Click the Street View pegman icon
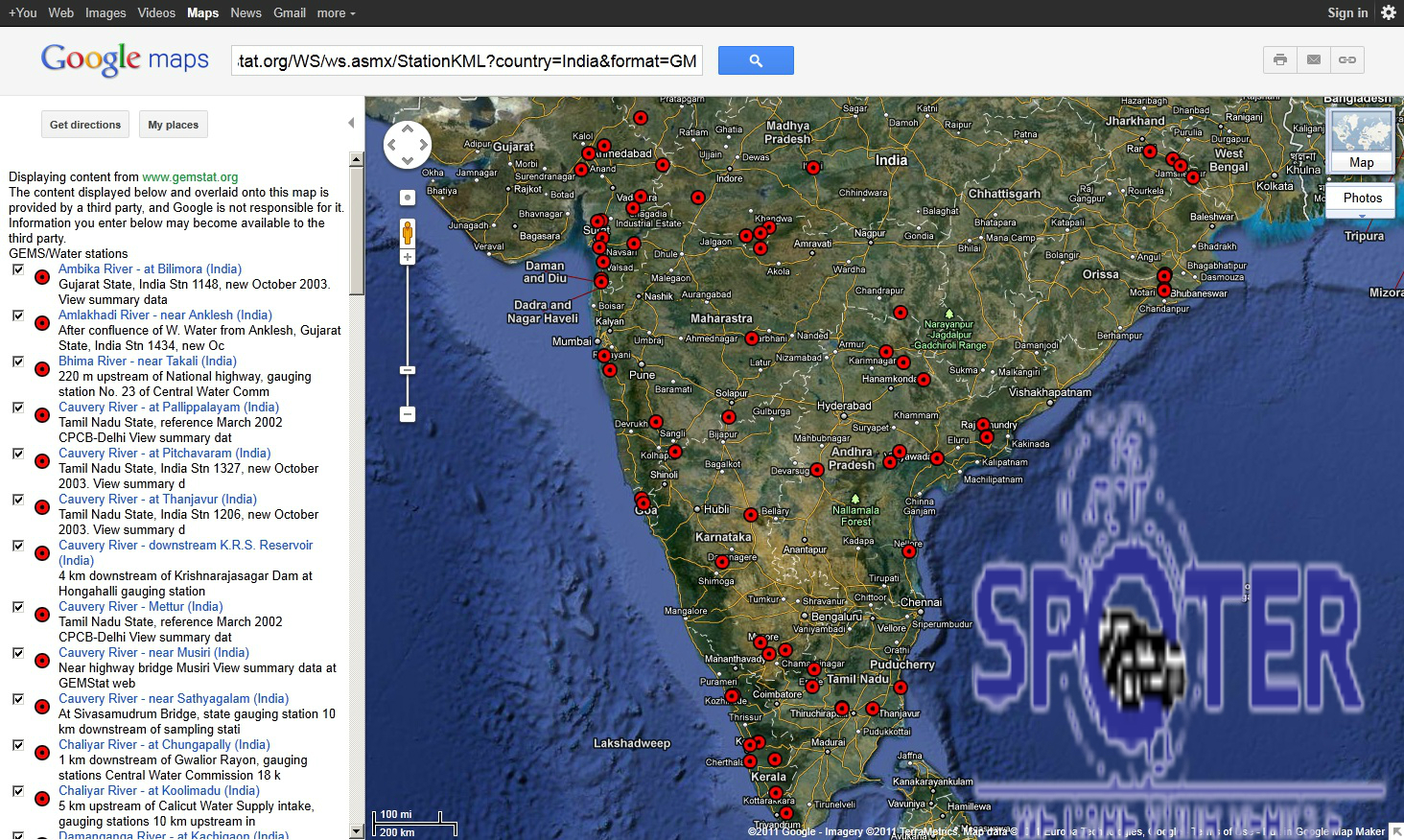This screenshot has width=1404, height=840. coord(408,233)
